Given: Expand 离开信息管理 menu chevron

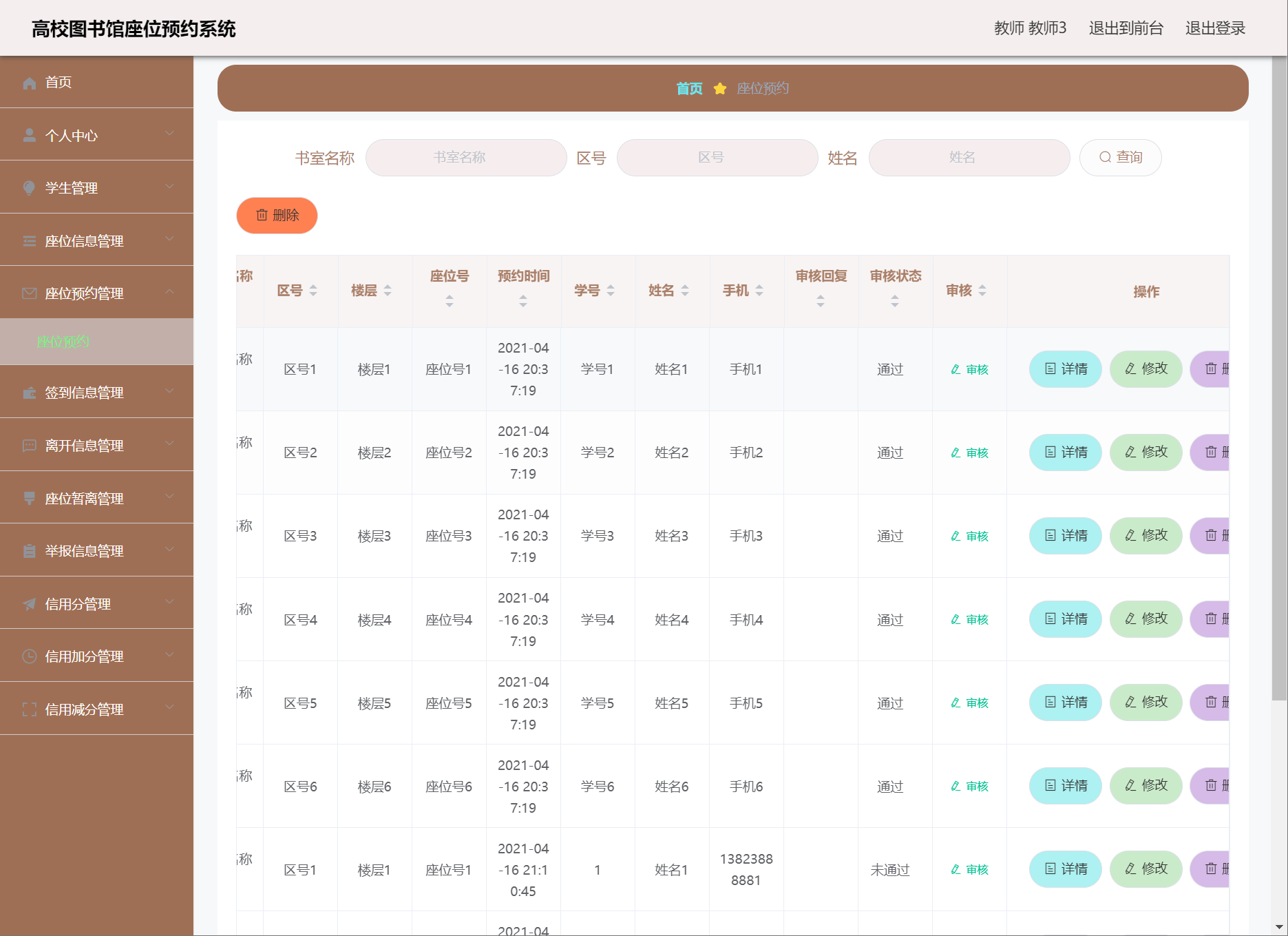Looking at the screenshot, I should 169,444.
